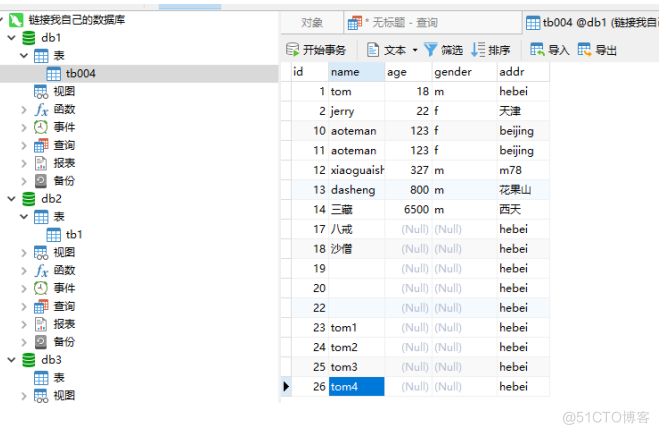This screenshot has height=434, width=659.
Task: Click the gender column header
Action: coord(464,72)
